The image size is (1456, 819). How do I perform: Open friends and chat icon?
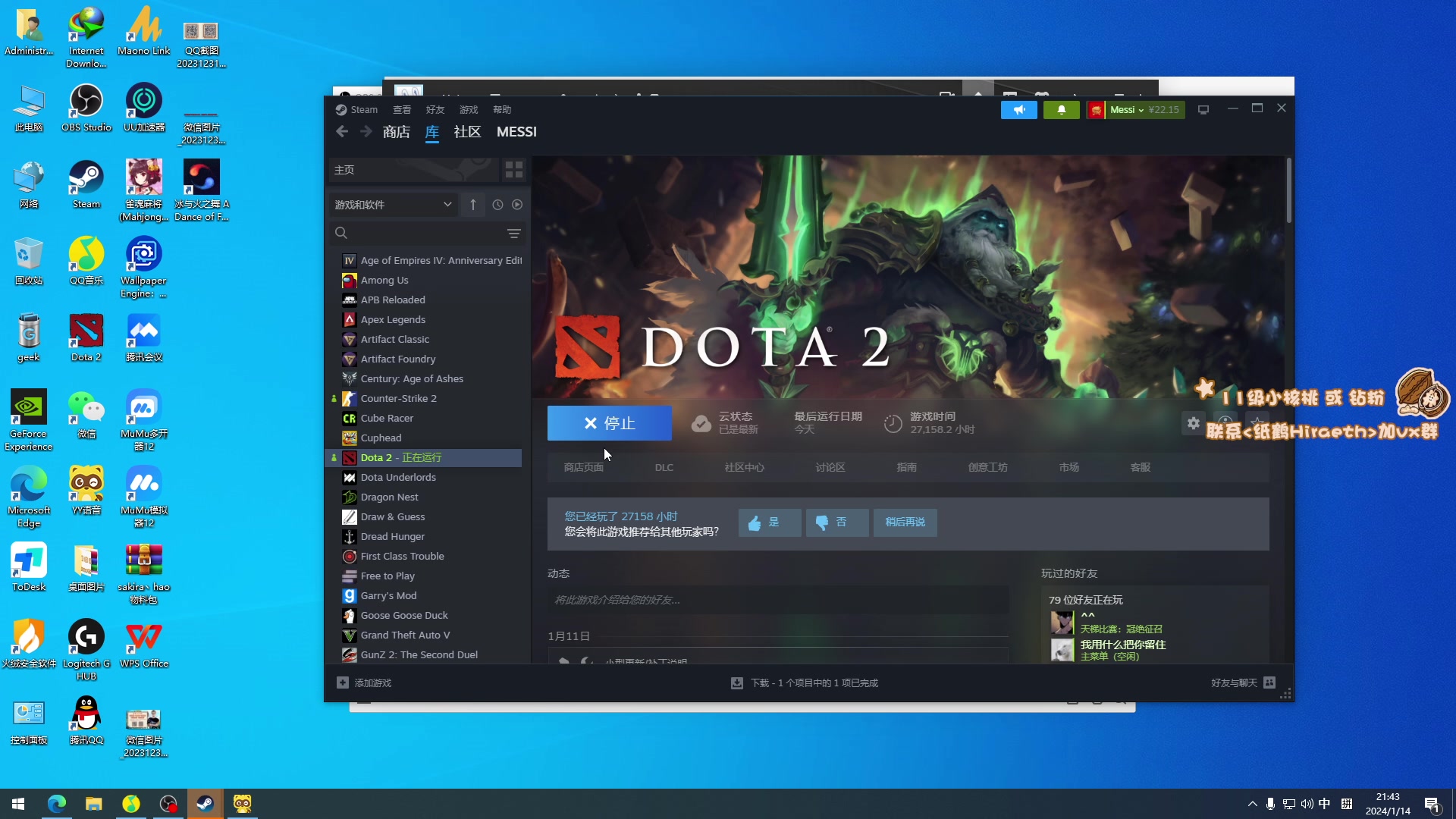tap(1269, 682)
